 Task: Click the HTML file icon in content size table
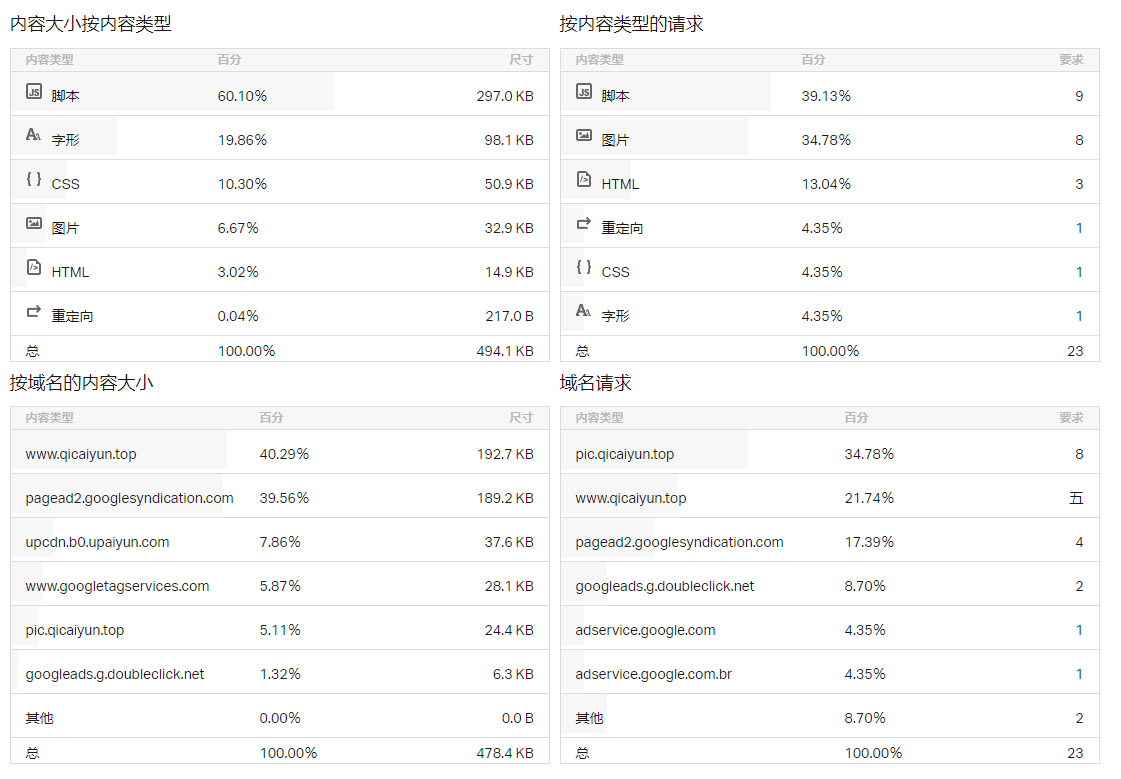[34, 267]
